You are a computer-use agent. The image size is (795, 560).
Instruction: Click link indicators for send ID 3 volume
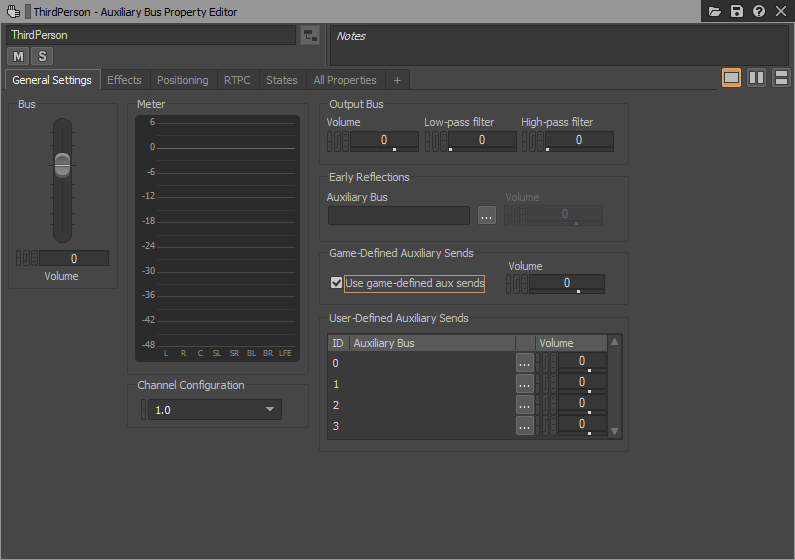pyautogui.click(x=547, y=426)
